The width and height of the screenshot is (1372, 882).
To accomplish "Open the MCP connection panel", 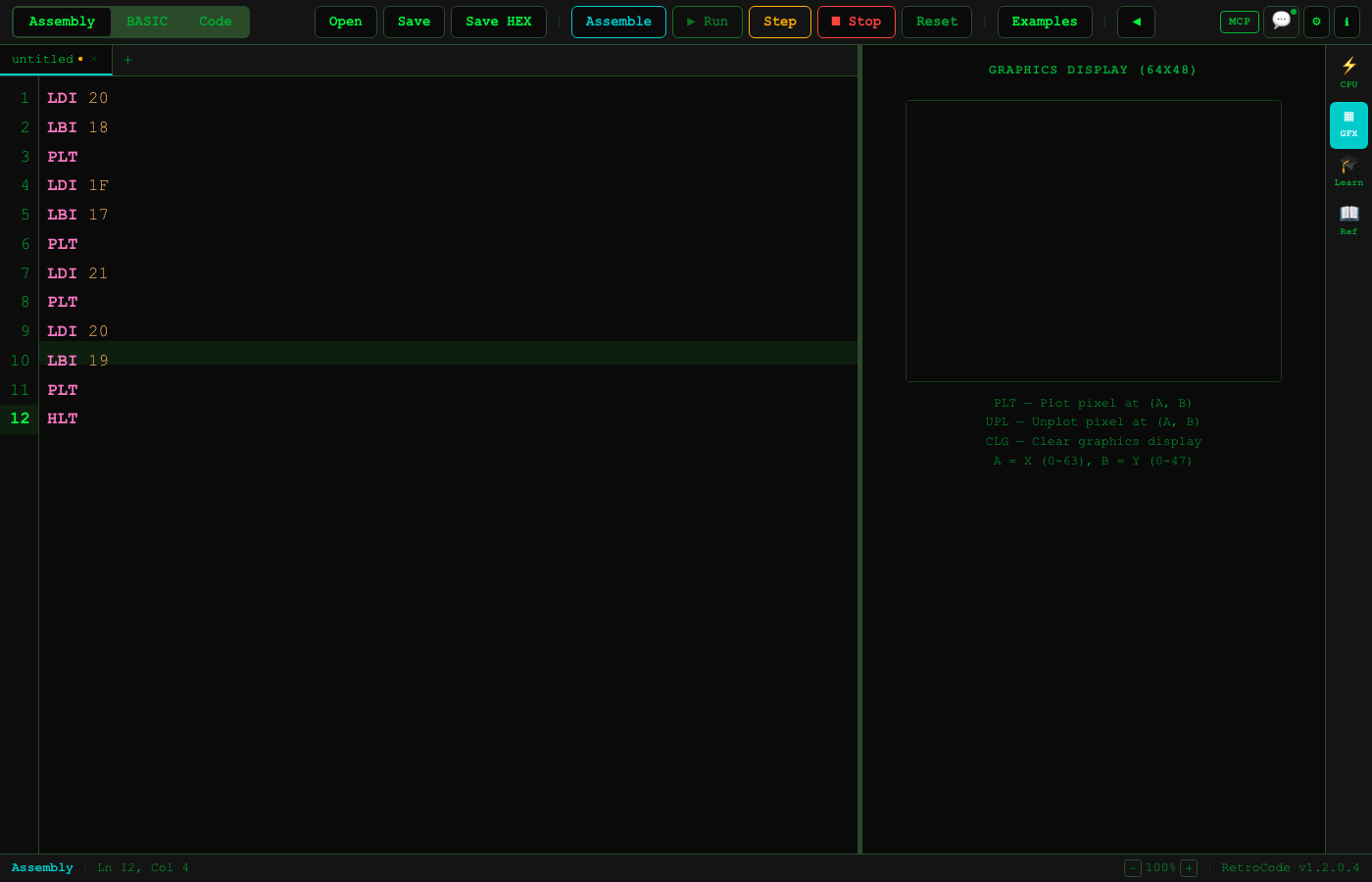I will click(1239, 22).
